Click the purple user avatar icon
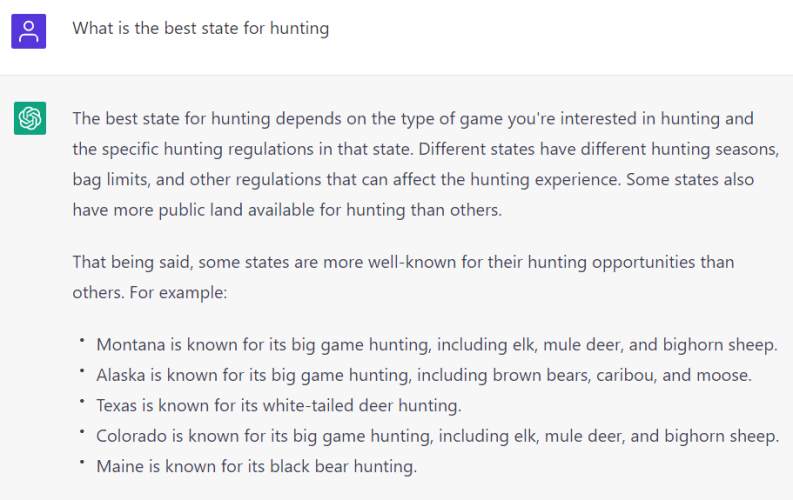Image resolution: width=793 pixels, height=500 pixels. point(29,31)
